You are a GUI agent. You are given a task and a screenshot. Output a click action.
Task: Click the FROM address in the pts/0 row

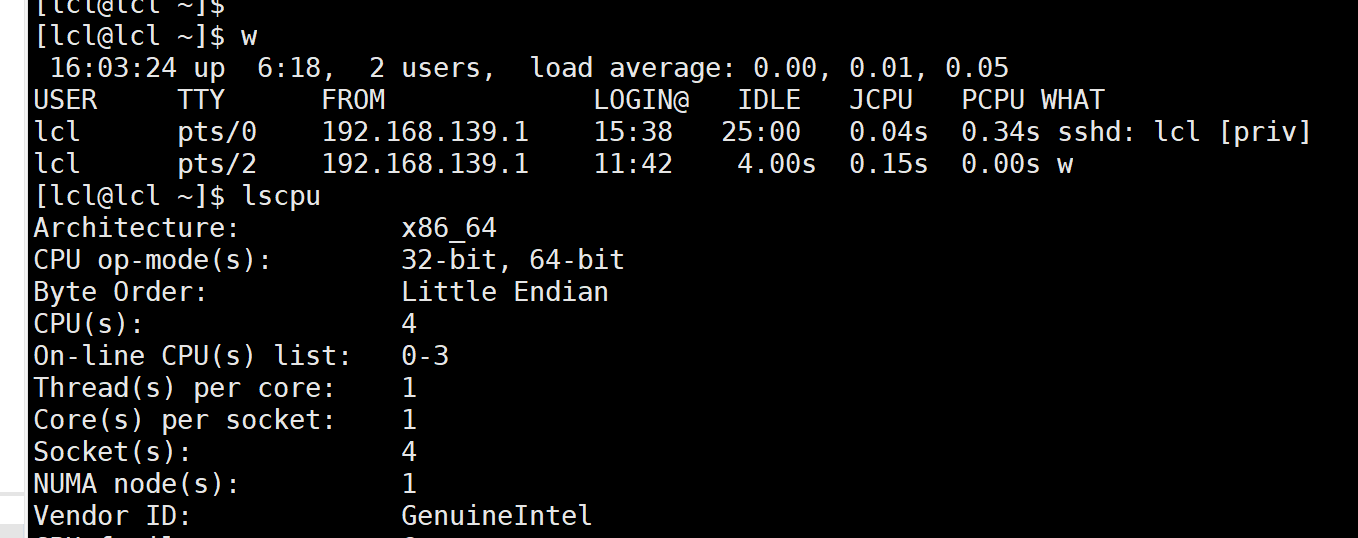tap(425, 132)
